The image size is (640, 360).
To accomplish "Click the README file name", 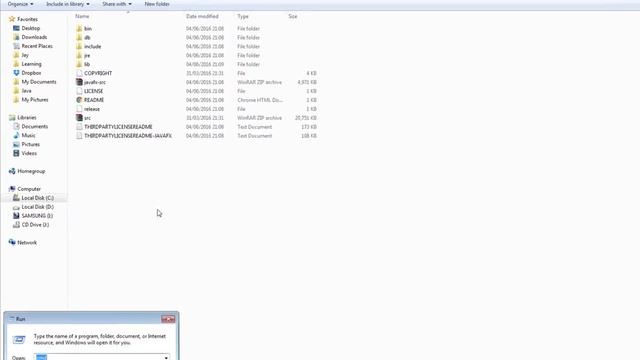I will pos(94,100).
